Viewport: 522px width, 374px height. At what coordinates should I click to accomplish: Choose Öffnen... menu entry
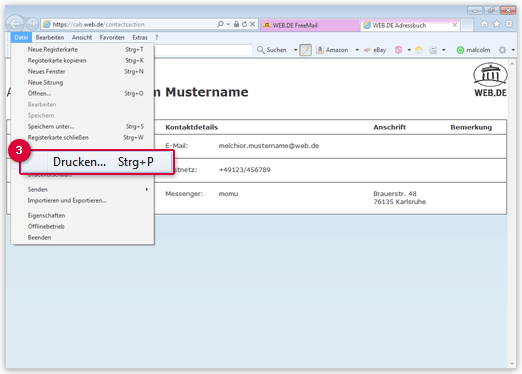tap(83, 93)
